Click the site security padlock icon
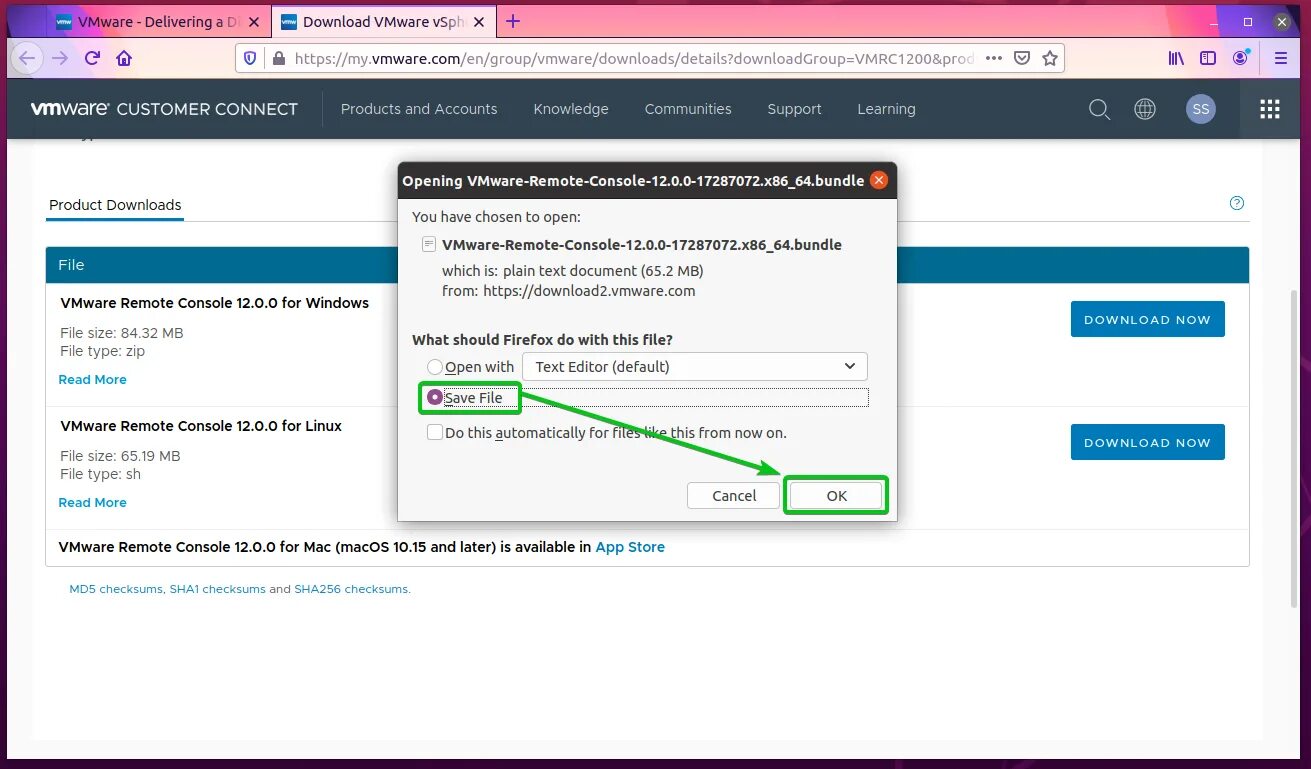Screen dimensions: 1311x769 [x=278, y=58]
